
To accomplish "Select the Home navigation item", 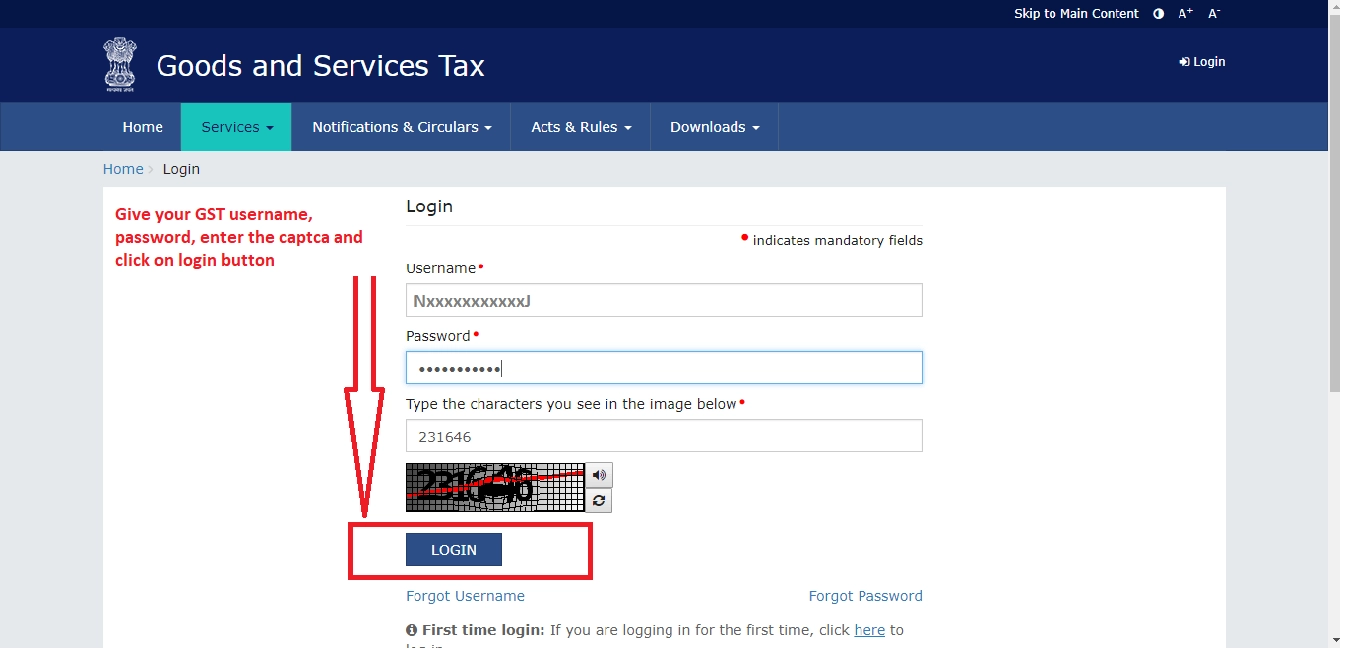I will point(142,126).
